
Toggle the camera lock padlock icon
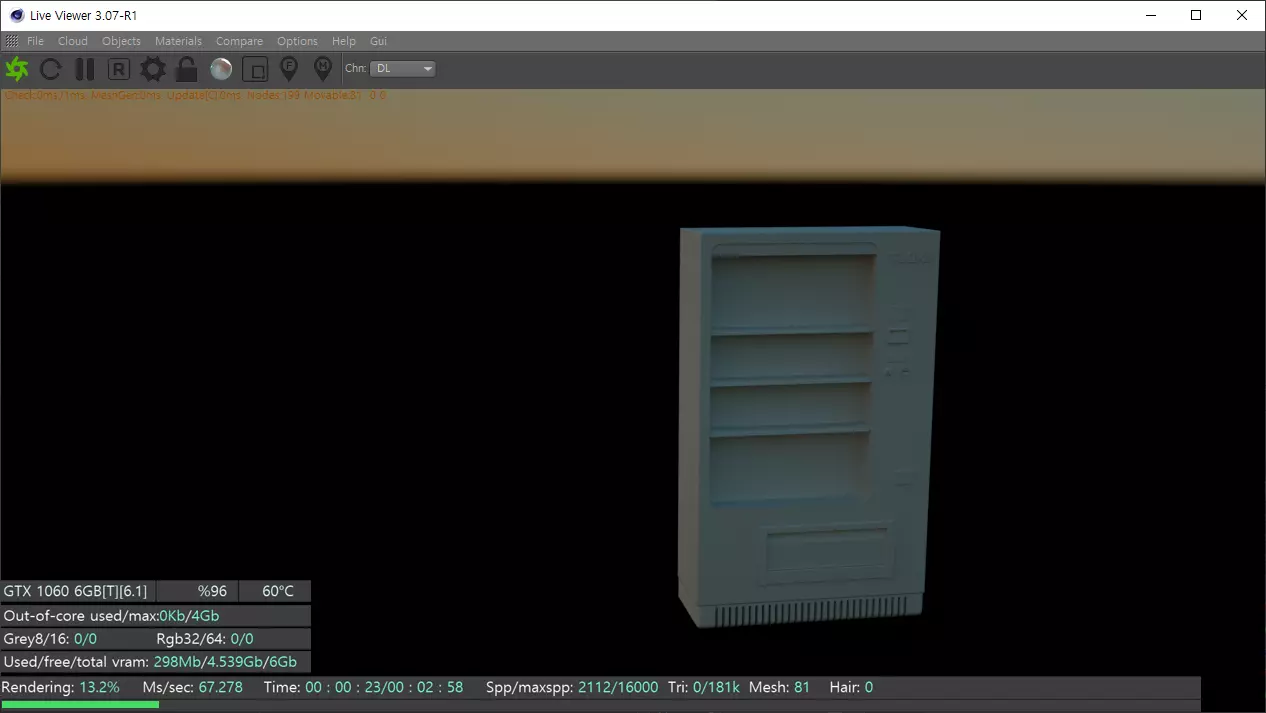coord(186,69)
